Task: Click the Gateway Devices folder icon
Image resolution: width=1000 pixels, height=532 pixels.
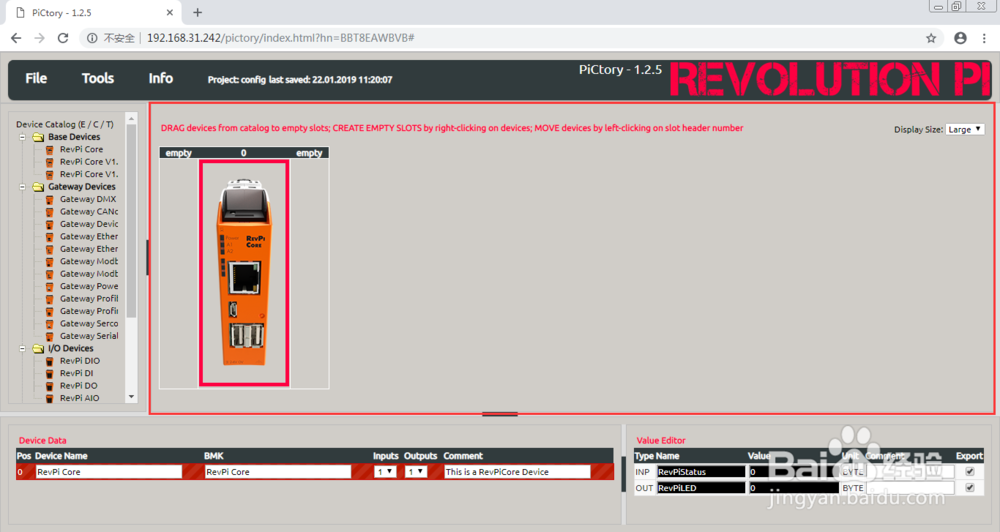Action: pyautogui.click(x=38, y=187)
